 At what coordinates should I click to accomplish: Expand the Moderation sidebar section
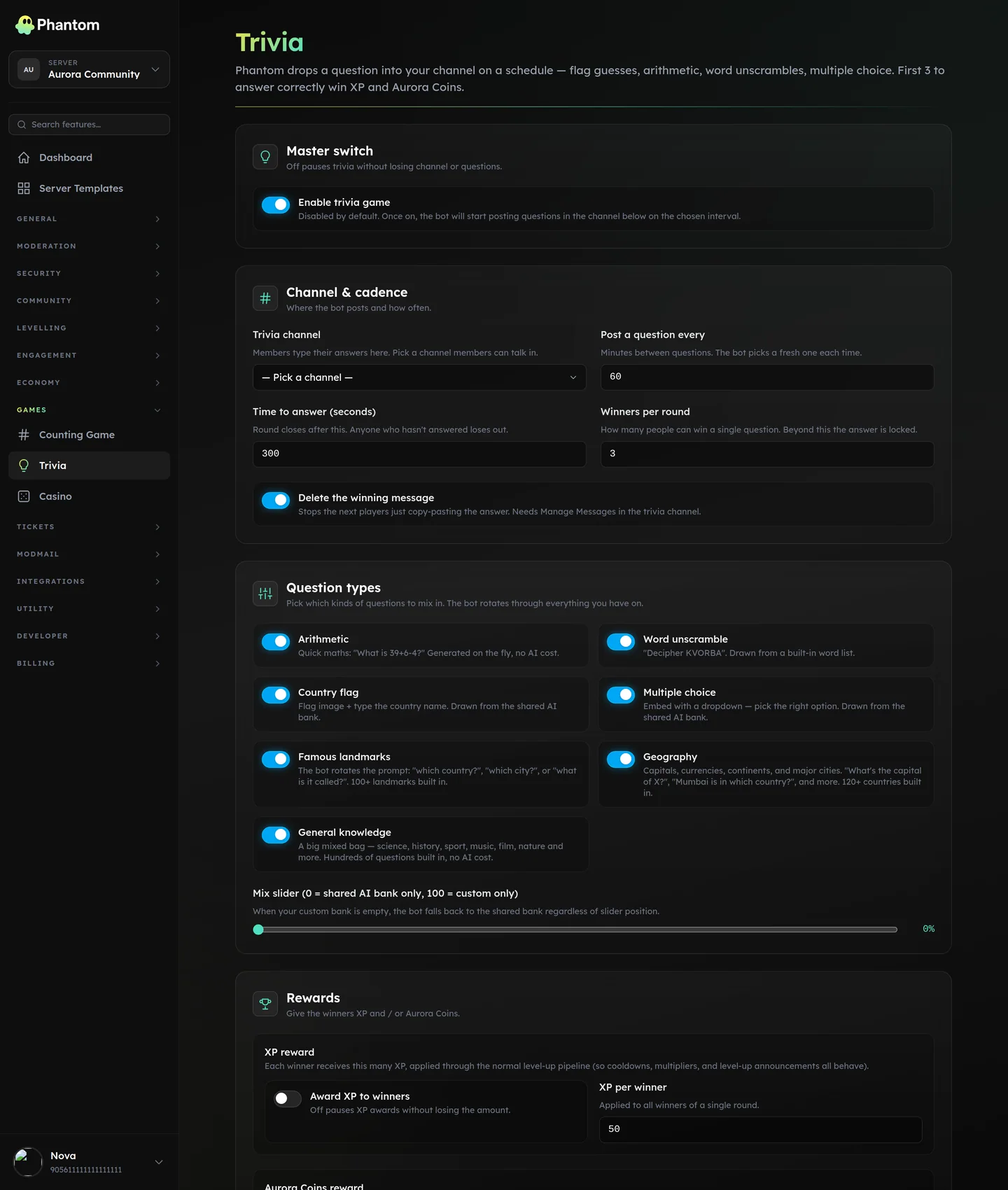pyautogui.click(x=89, y=246)
